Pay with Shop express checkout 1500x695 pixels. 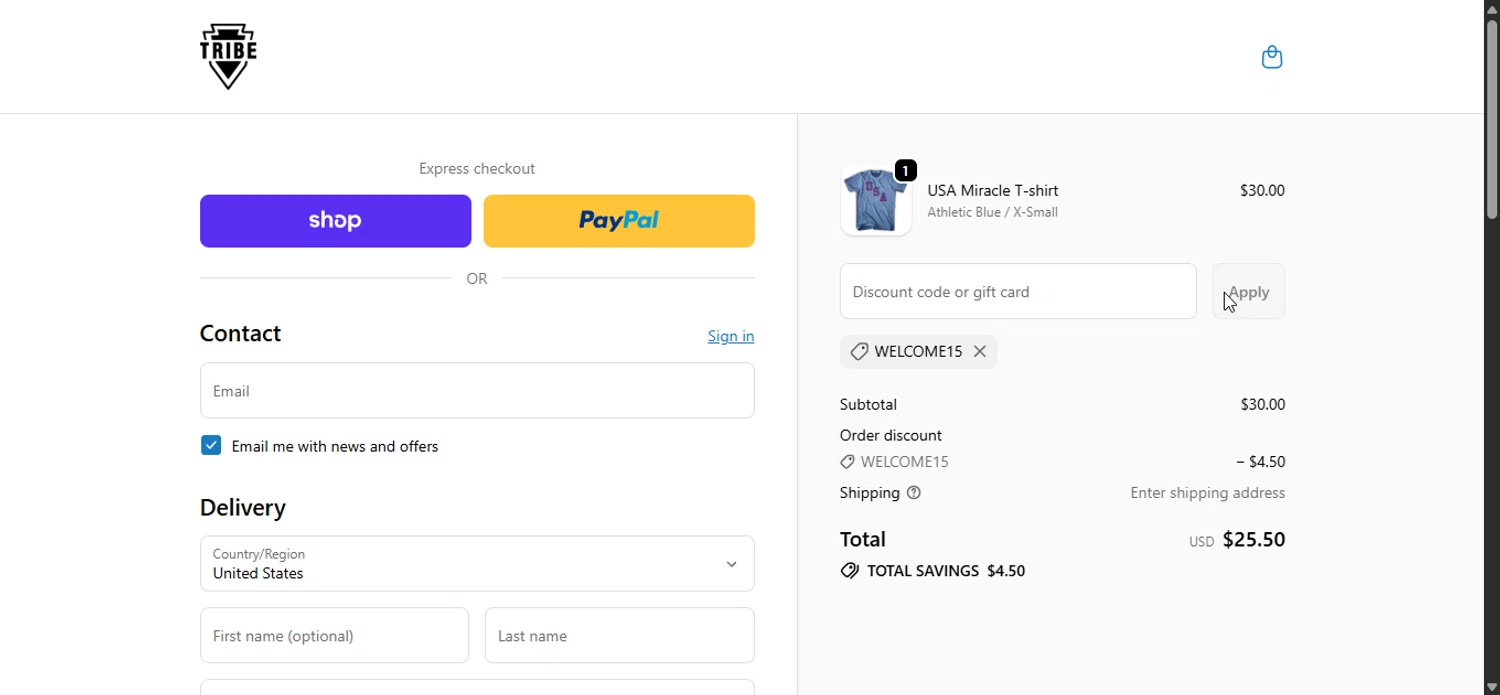point(335,221)
